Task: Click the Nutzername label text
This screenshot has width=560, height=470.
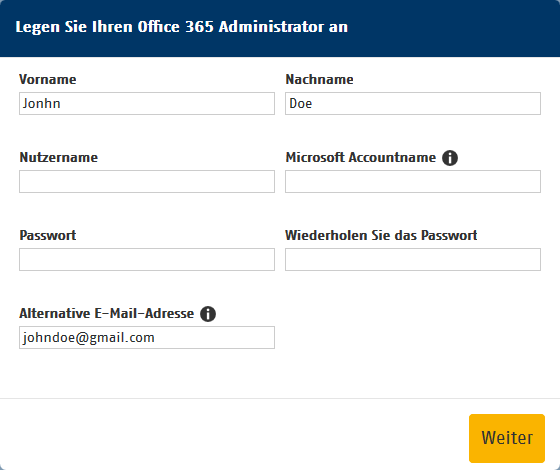Action: (x=59, y=158)
